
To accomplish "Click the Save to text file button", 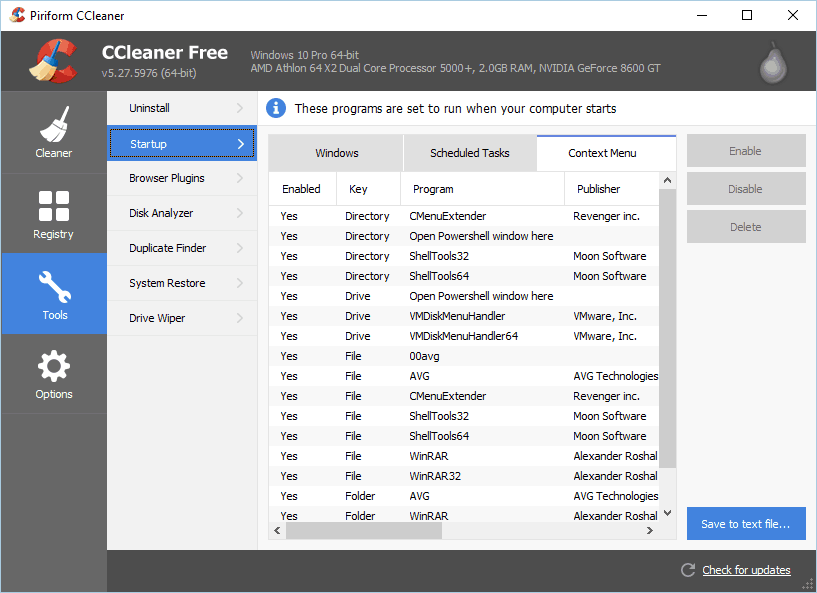I will [745, 524].
